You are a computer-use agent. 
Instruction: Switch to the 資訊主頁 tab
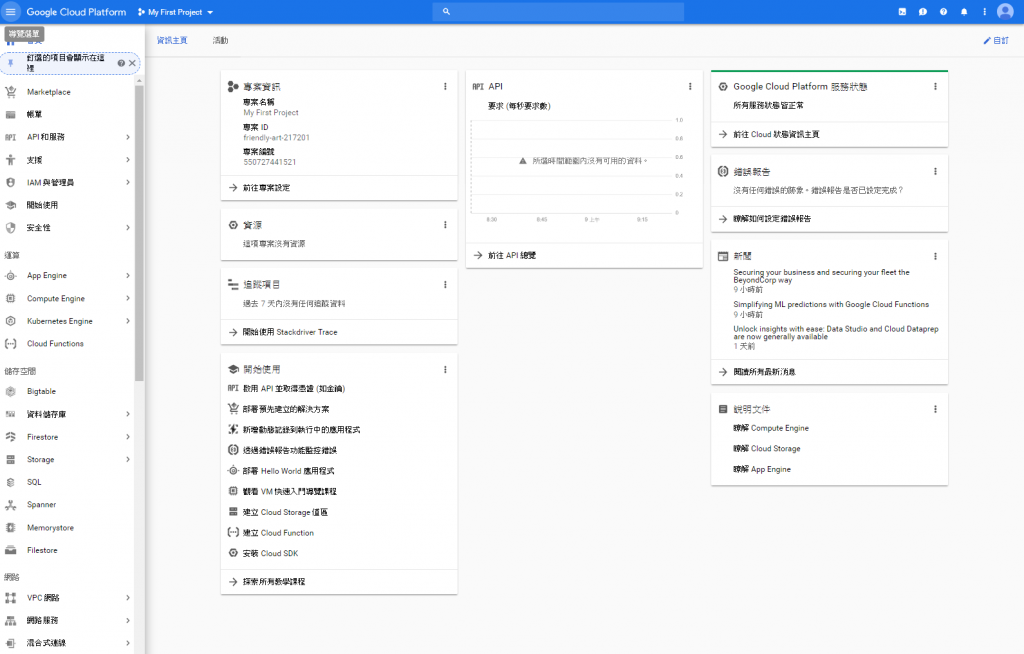pyautogui.click(x=172, y=41)
